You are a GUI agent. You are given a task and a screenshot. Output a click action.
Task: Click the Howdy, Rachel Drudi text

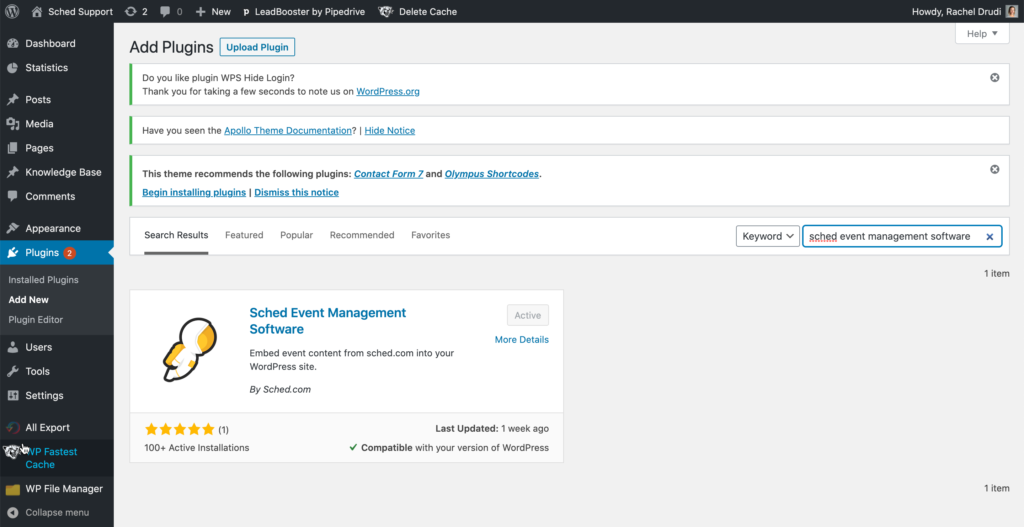click(x=957, y=11)
